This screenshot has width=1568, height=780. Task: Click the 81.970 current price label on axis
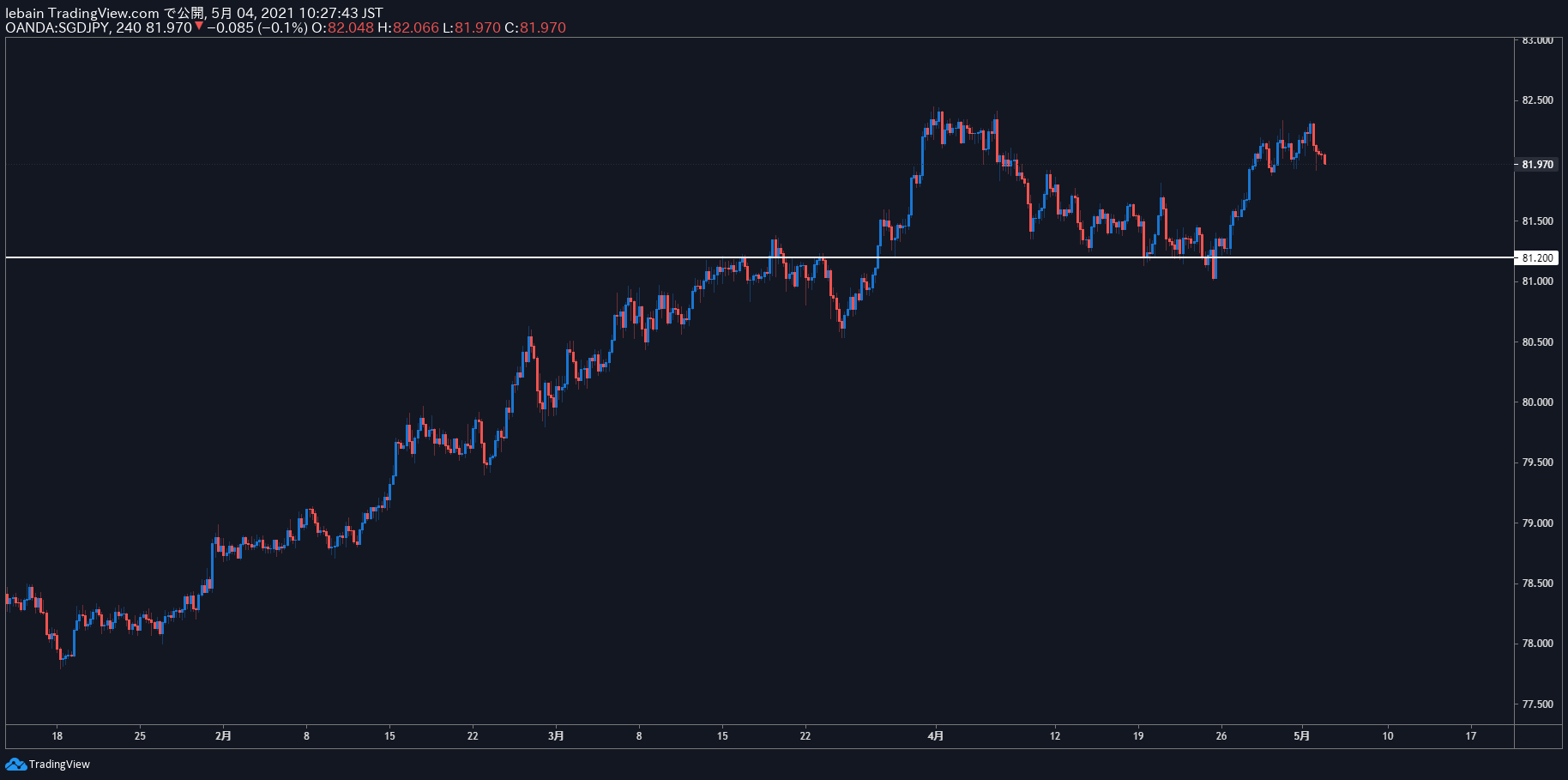1537,165
